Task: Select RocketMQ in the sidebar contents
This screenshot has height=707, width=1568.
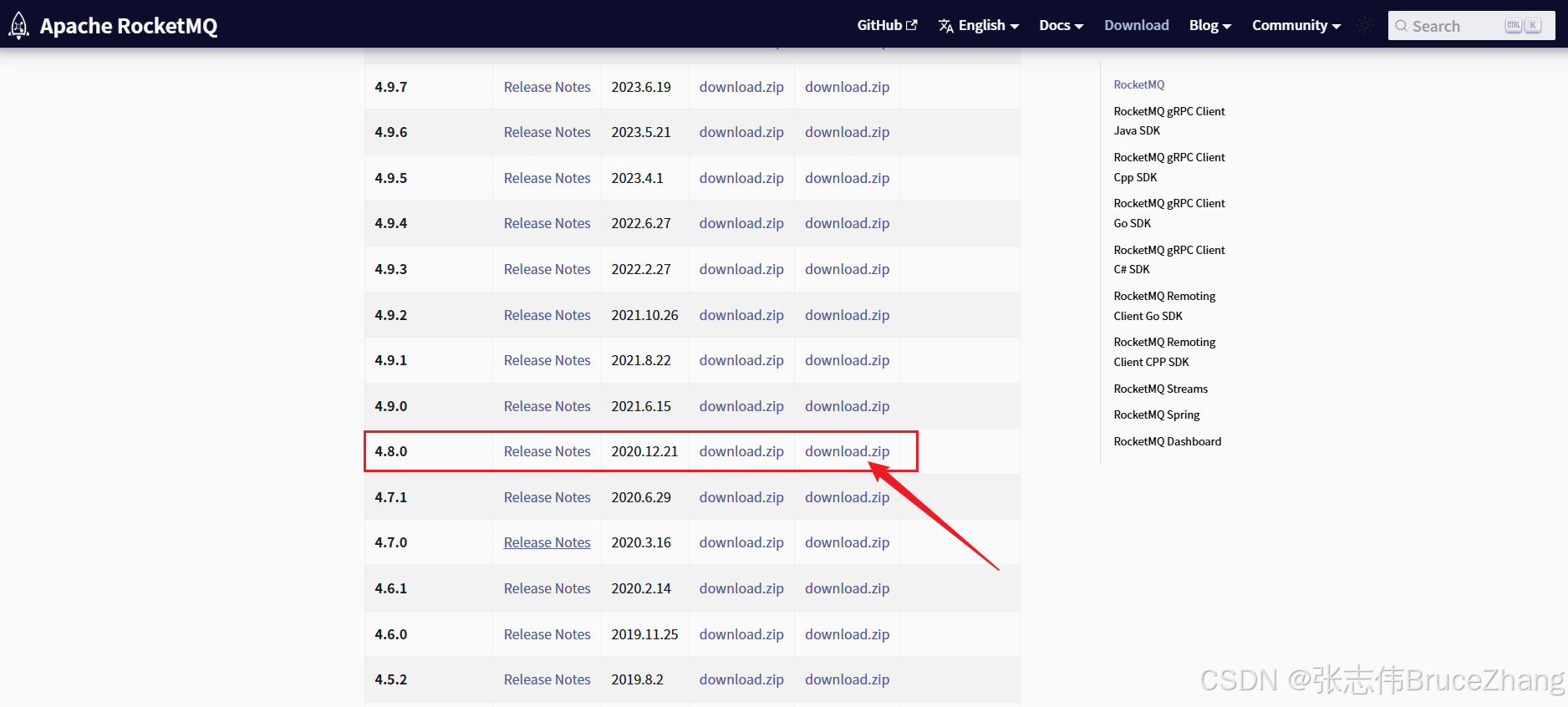Action: click(x=1138, y=84)
